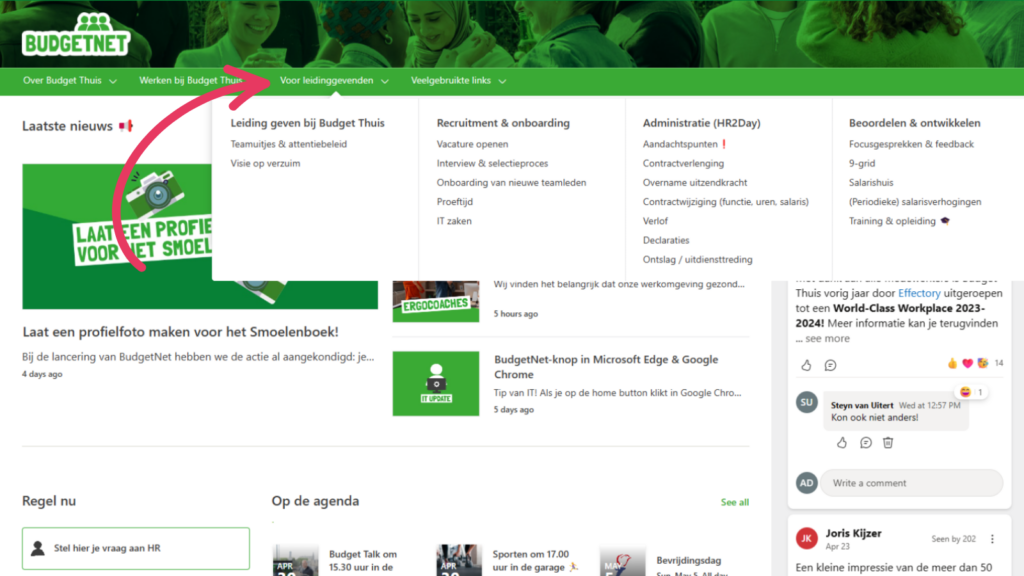The width and height of the screenshot is (1024, 576).
Task: Like Steyn van Uitert's comment
Action: pos(842,443)
